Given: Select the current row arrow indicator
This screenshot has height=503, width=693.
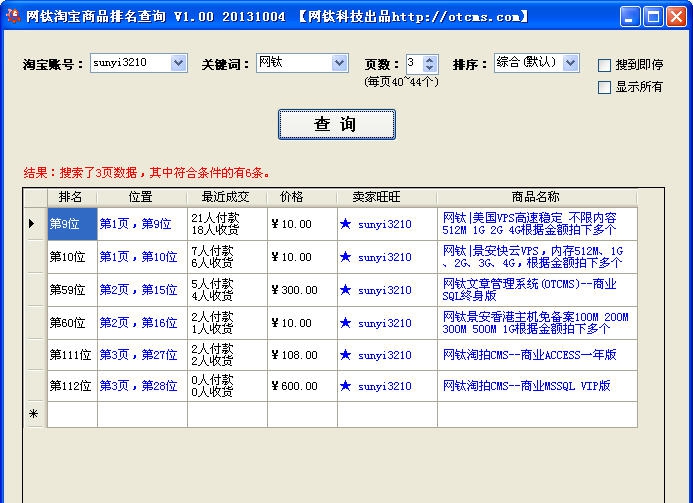Looking at the screenshot, I should (32, 224).
